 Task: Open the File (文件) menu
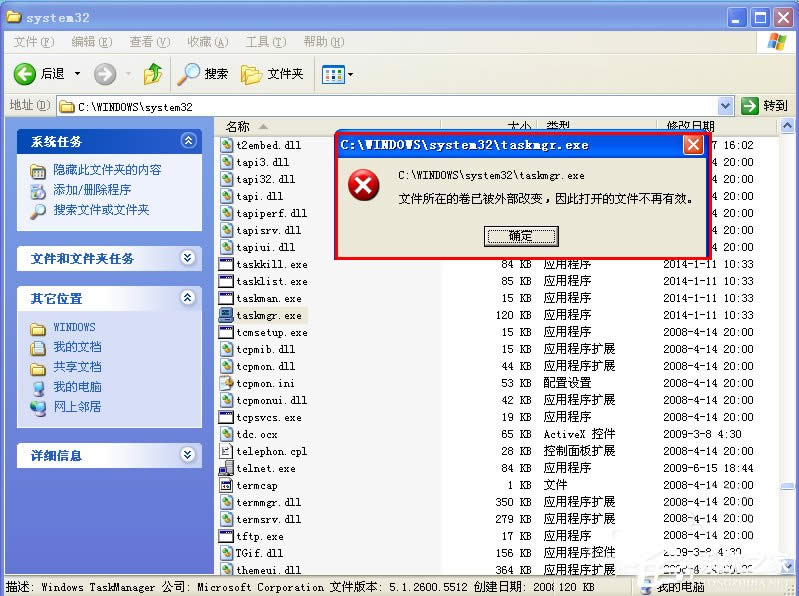coord(33,42)
